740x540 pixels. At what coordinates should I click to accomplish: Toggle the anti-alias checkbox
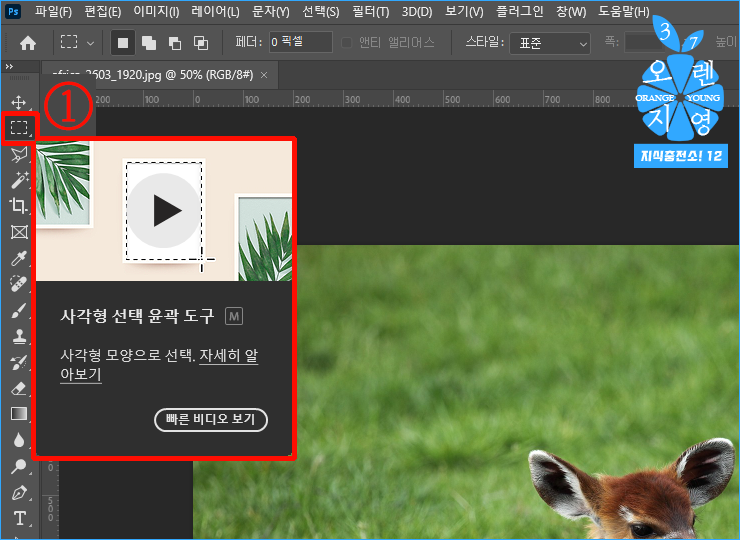[x=346, y=42]
